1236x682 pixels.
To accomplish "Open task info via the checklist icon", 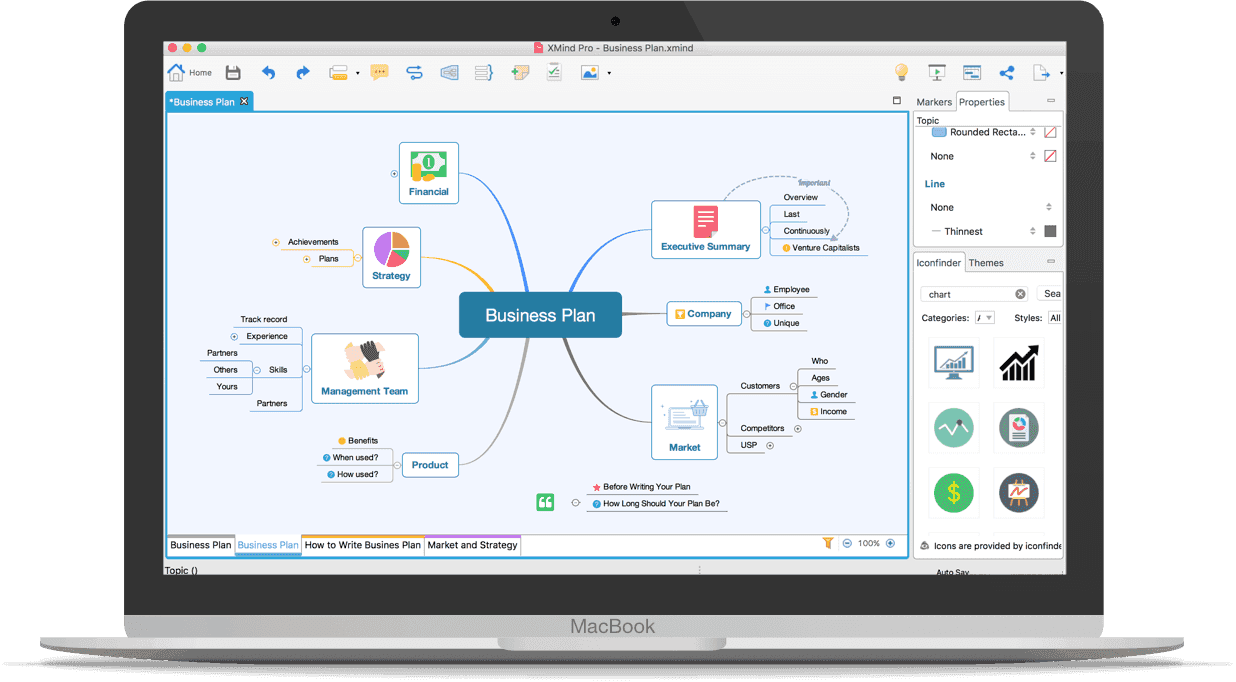I will [554, 72].
